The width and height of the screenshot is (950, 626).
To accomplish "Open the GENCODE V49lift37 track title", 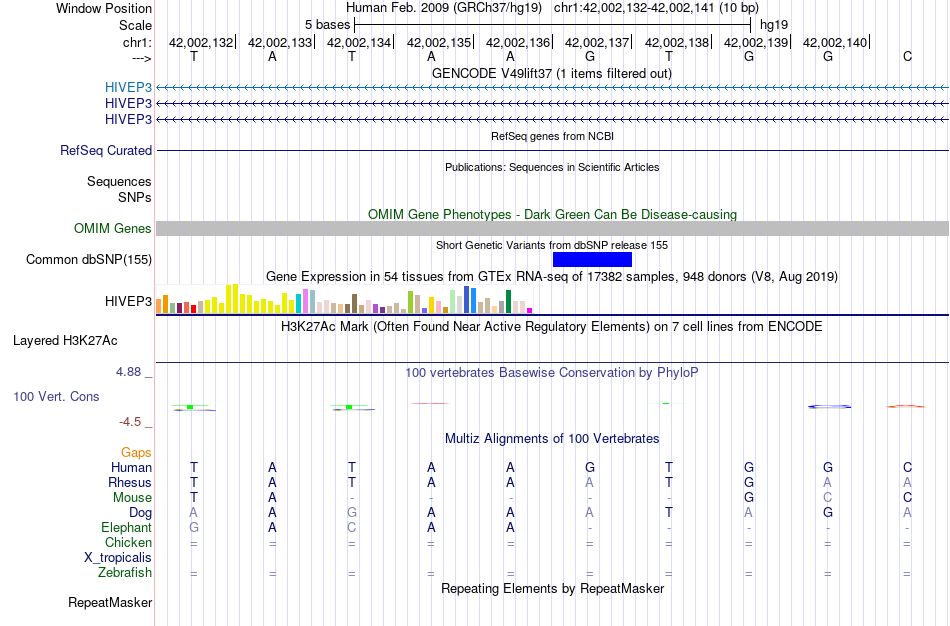I will click(552, 73).
